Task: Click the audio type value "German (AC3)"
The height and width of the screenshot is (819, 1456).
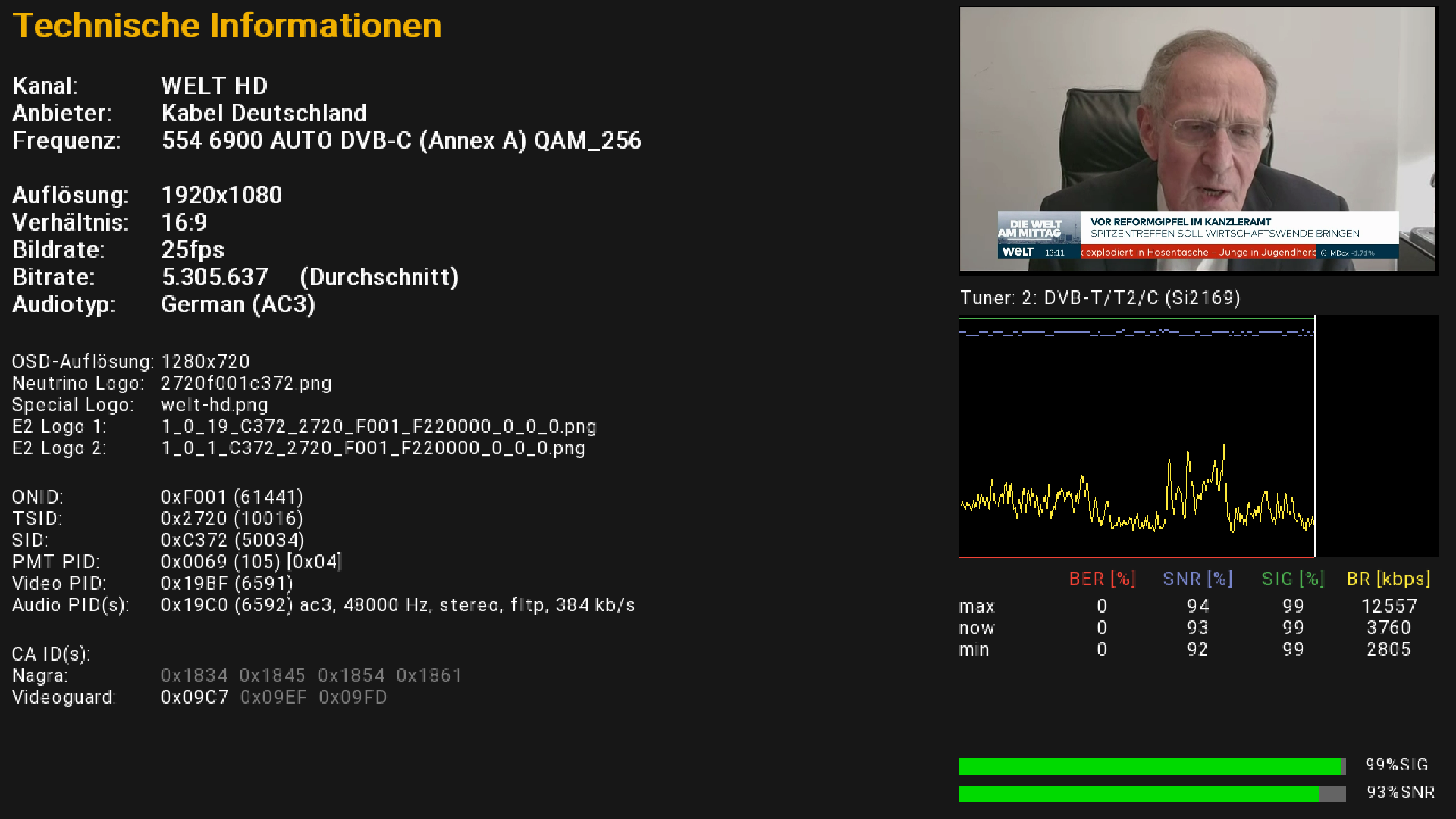Action: (238, 304)
